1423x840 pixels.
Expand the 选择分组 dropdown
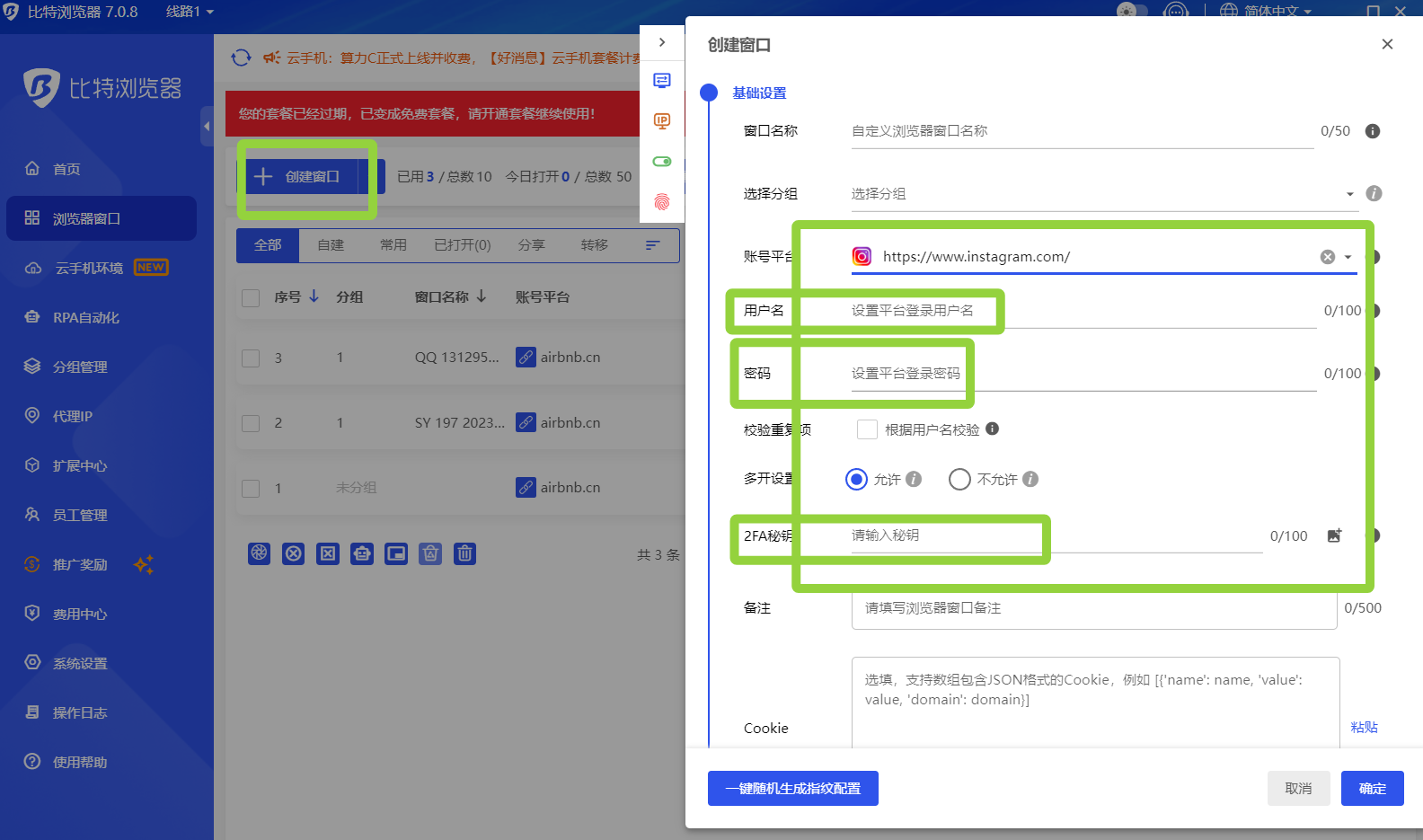coord(1349,194)
